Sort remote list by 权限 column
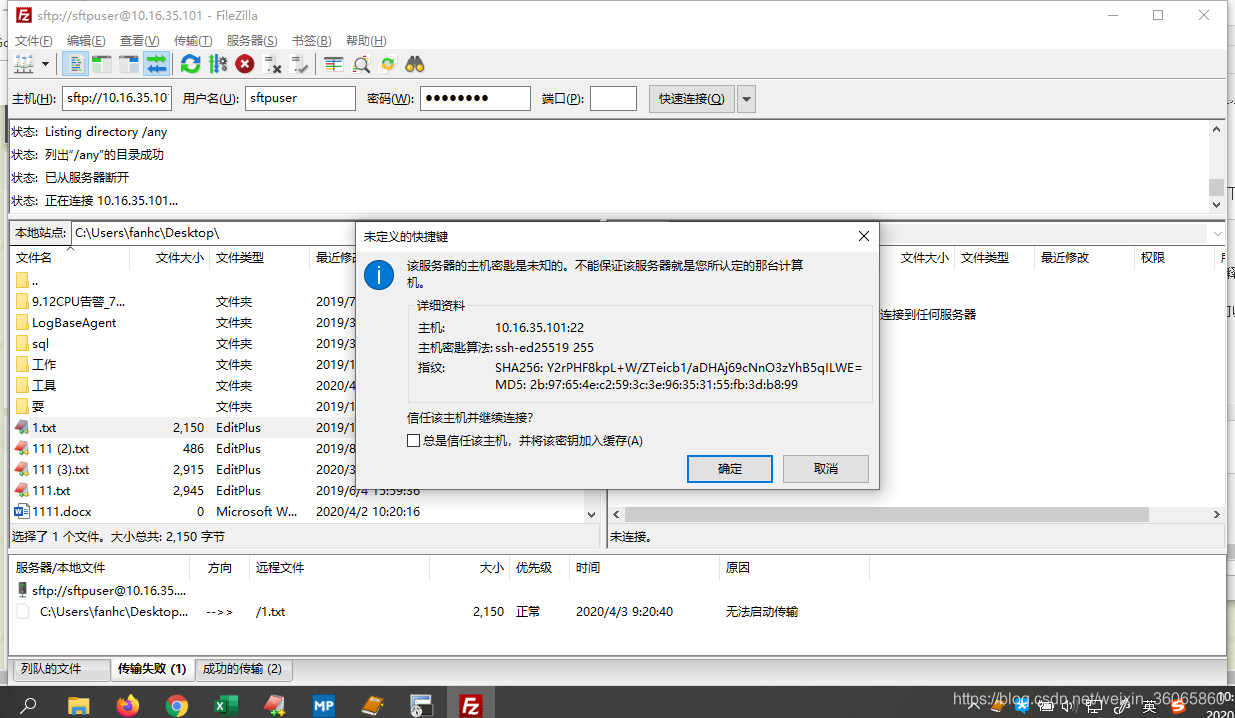The image size is (1235, 718). [x=1175, y=257]
